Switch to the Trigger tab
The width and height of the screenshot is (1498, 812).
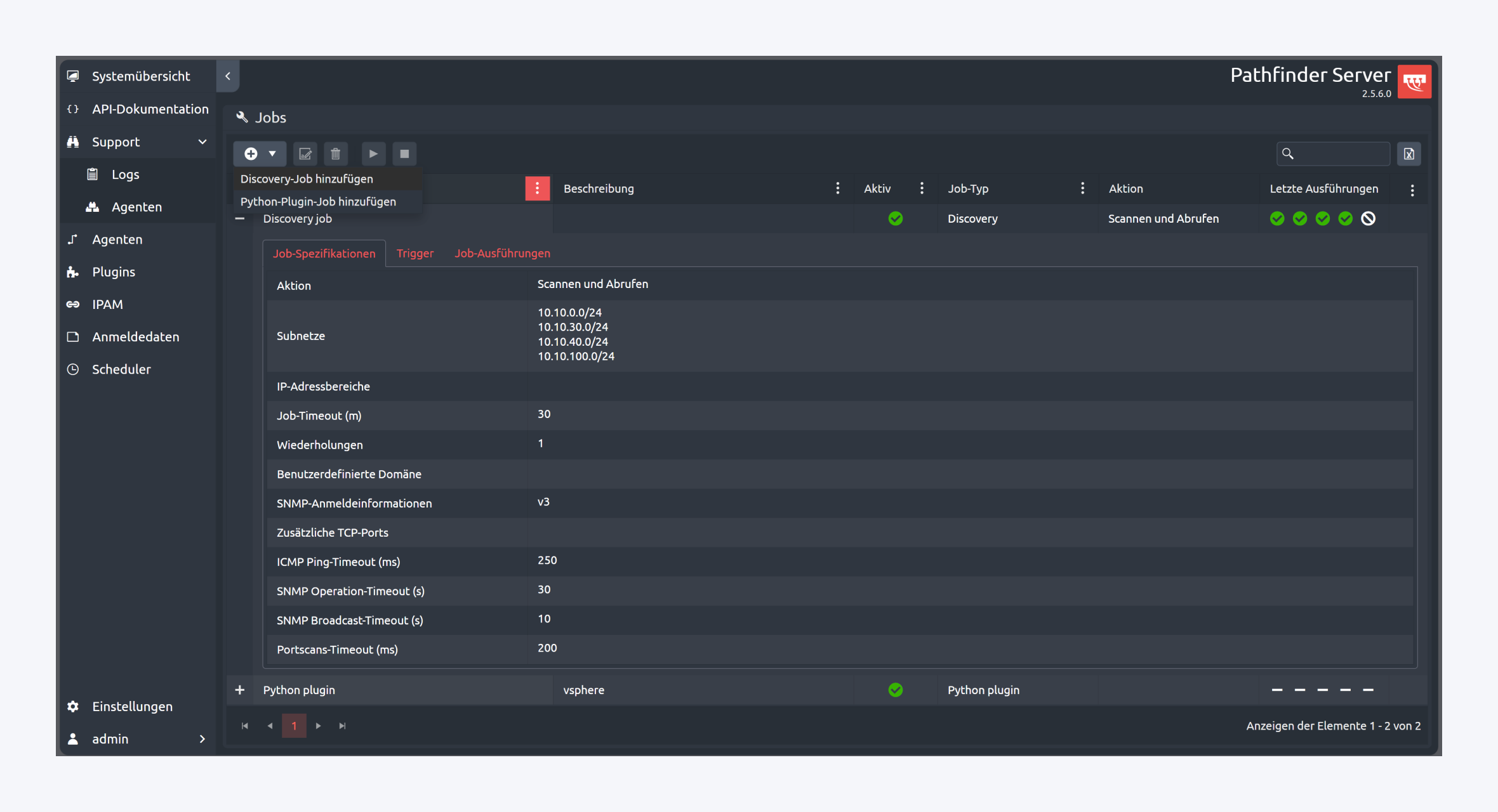pos(414,254)
